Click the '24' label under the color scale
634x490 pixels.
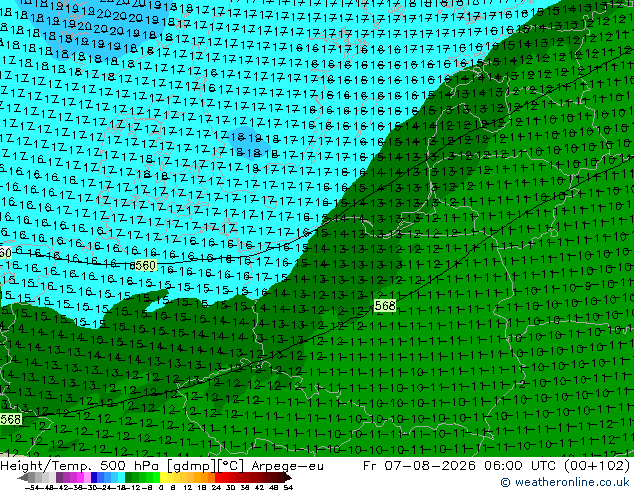pyautogui.click(x=216, y=488)
